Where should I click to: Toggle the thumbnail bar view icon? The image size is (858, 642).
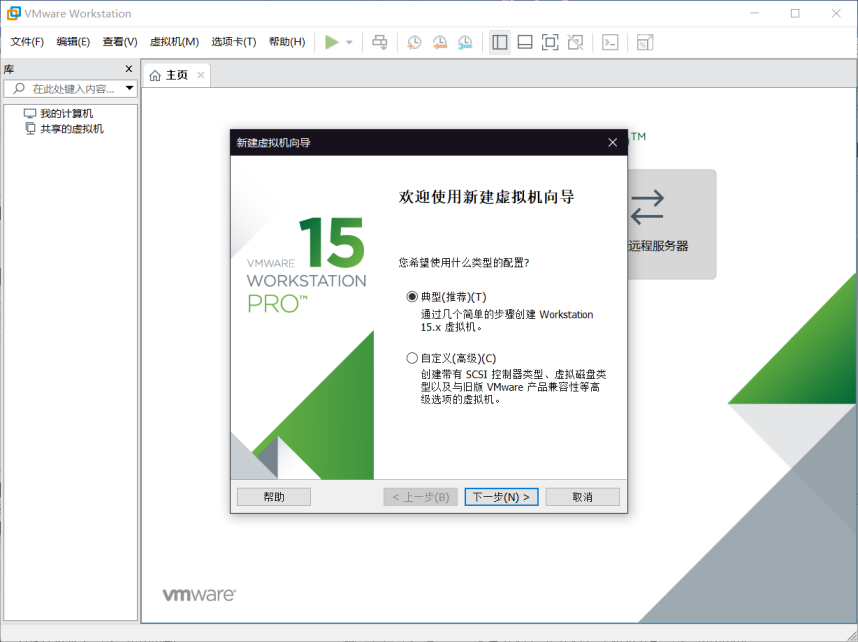point(525,42)
